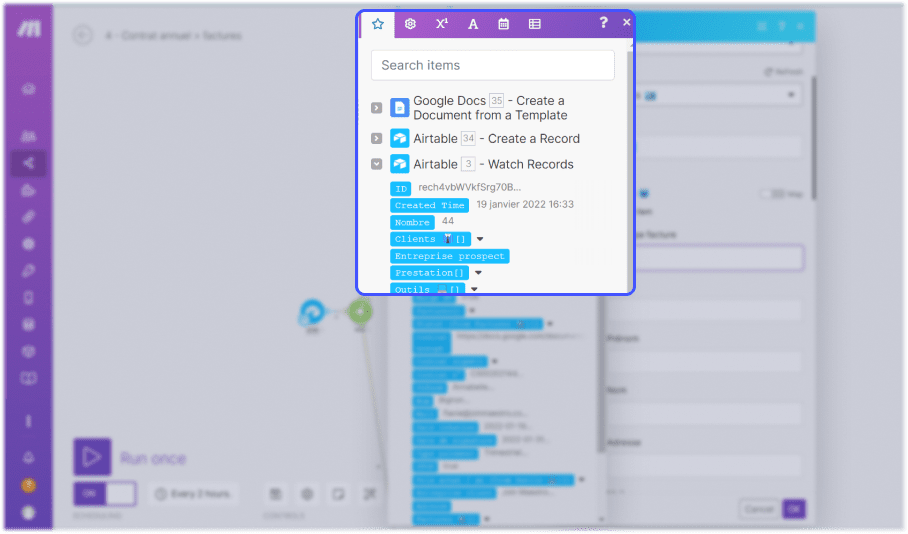Image resolution: width=908 pixels, height=534 pixels.
Task: Collapse Airtable Watch Records module
Action: (x=376, y=164)
